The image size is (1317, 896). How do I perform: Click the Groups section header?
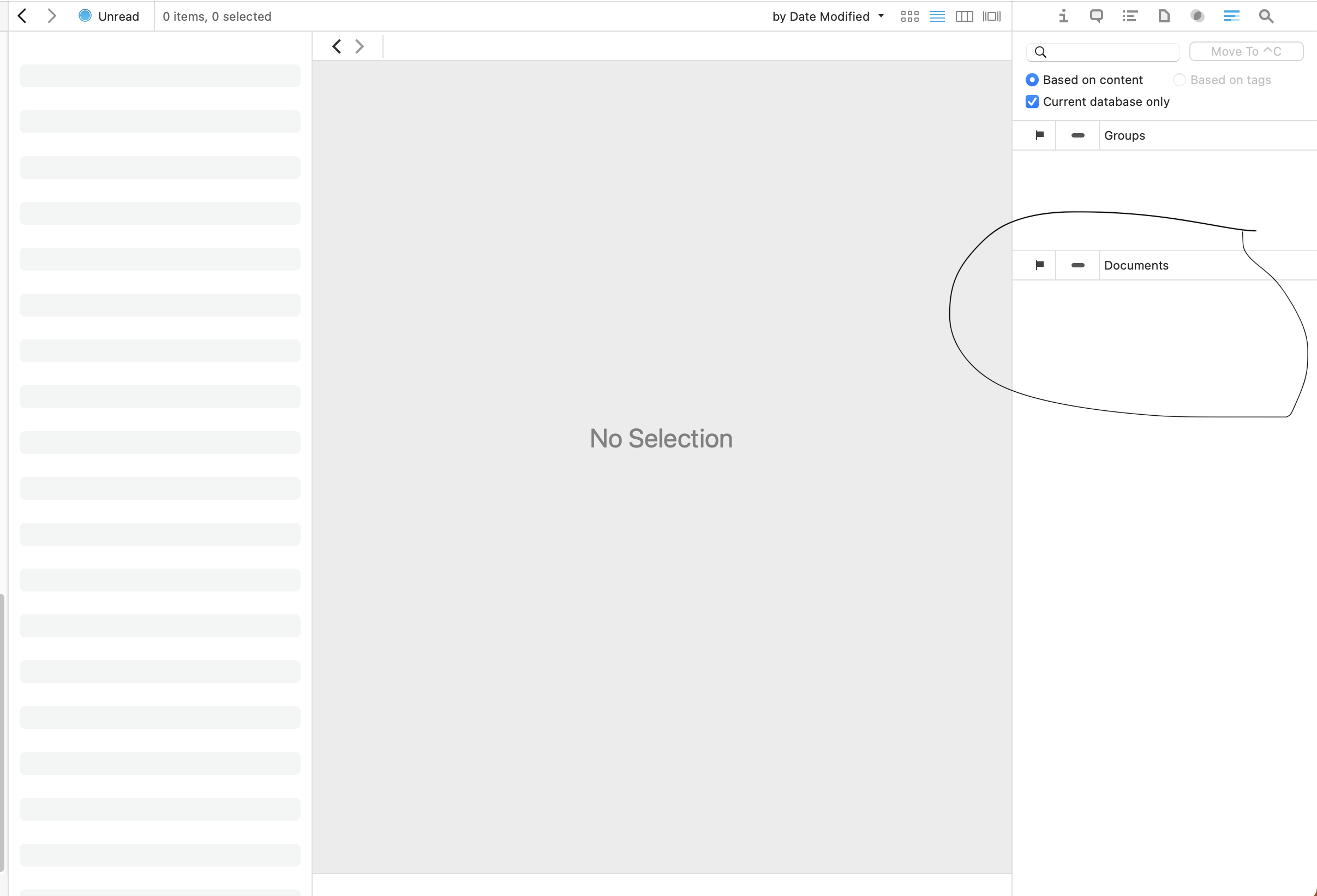[x=1124, y=135]
